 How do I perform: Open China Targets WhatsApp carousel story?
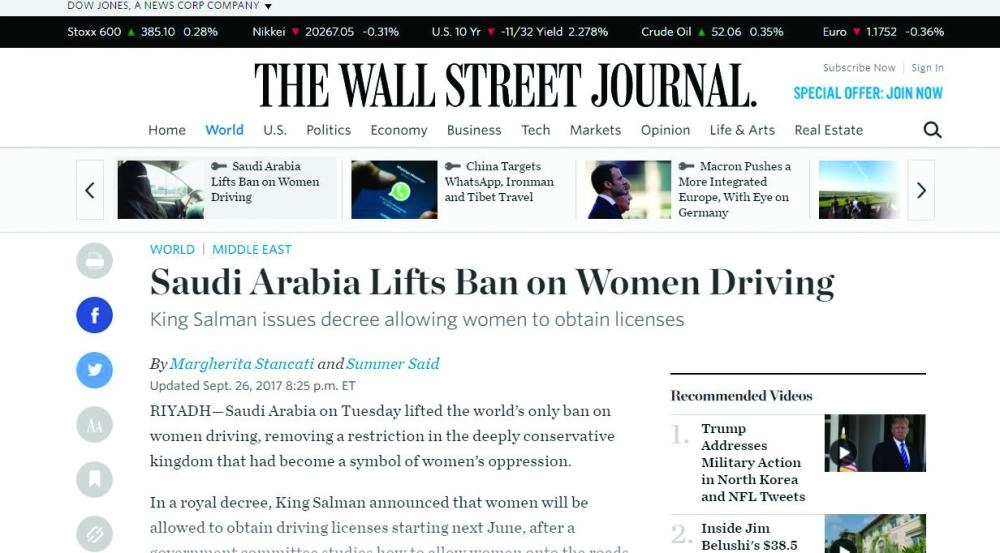[x=499, y=182]
